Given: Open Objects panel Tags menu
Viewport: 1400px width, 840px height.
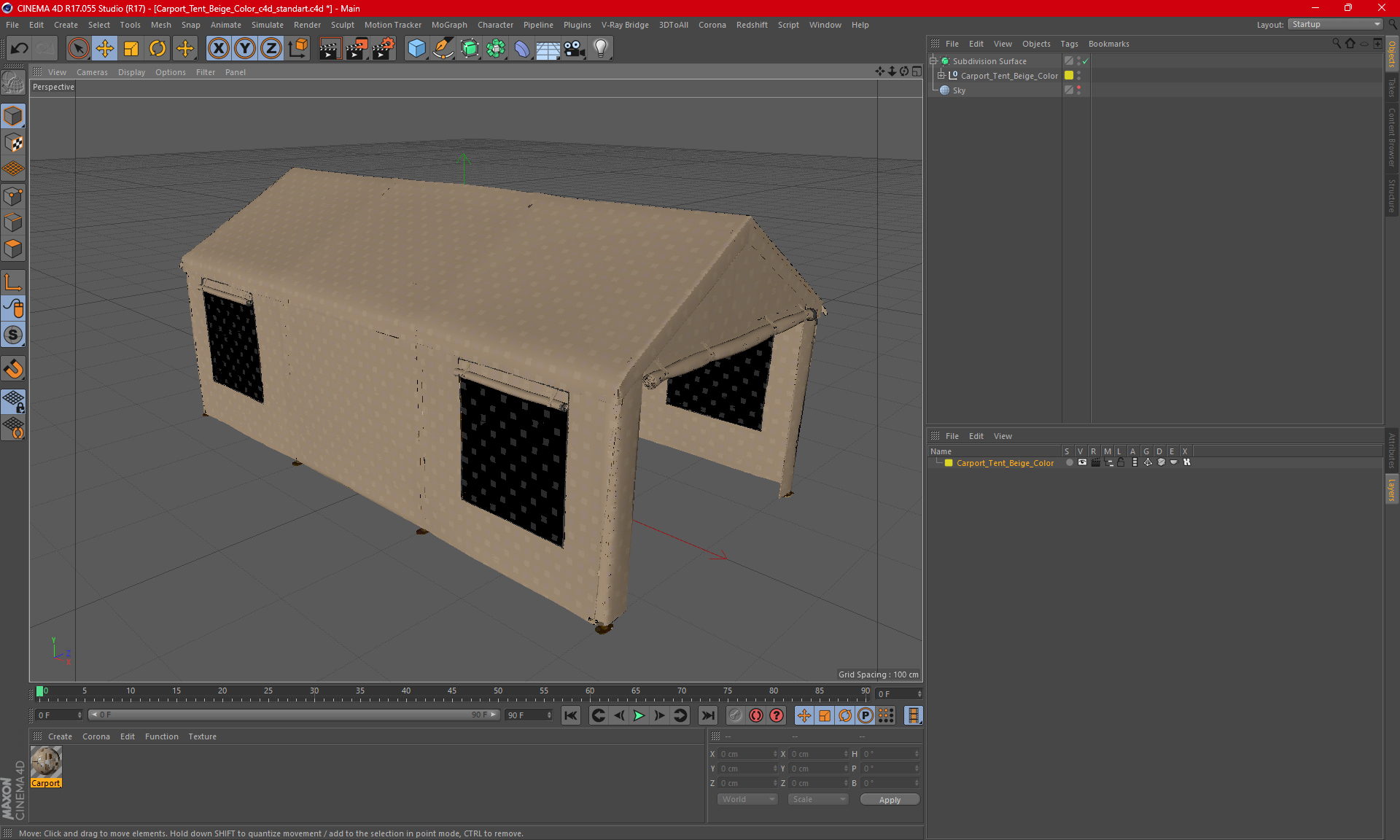Looking at the screenshot, I should pos(1069,44).
